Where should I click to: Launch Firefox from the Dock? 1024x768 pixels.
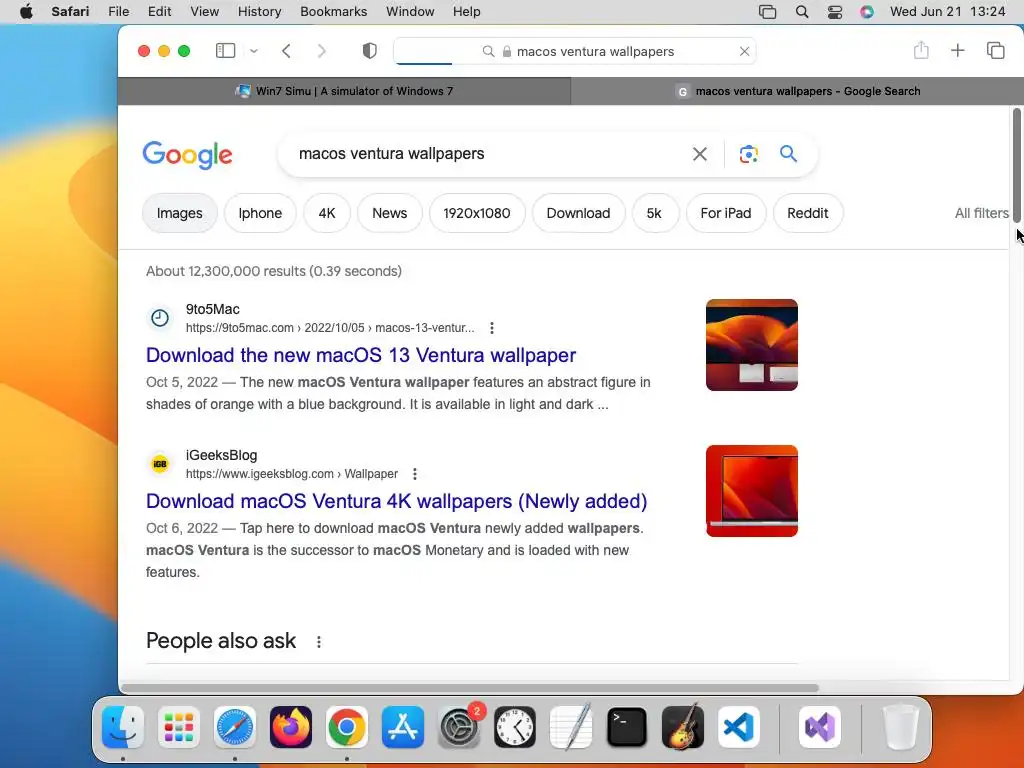[x=291, y=727]
